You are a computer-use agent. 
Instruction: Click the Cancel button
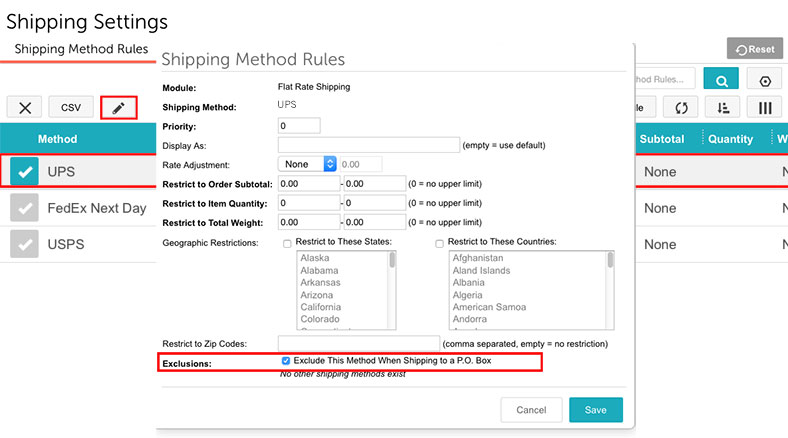(531, 410)
